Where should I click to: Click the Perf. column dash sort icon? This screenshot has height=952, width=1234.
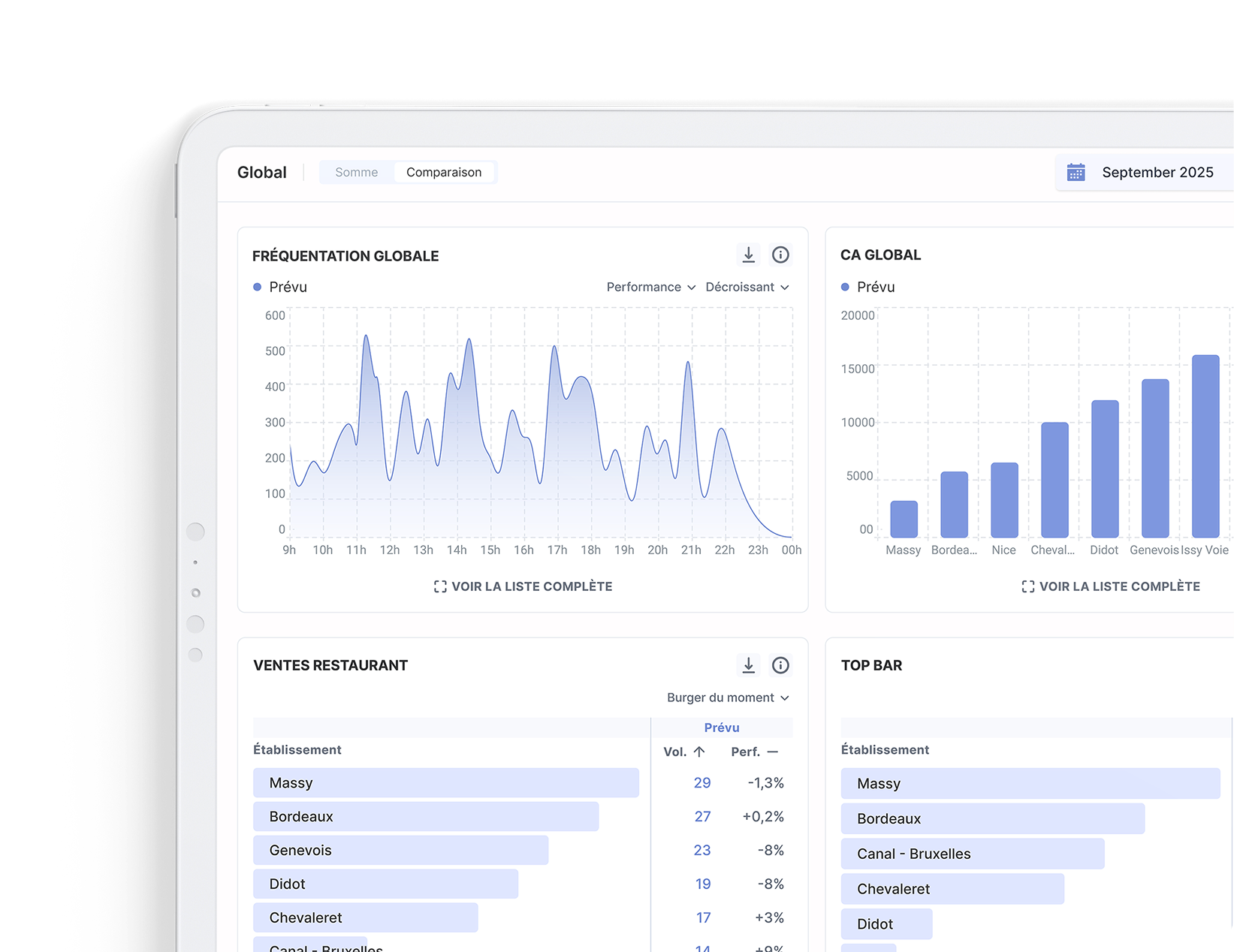(773, 752)
